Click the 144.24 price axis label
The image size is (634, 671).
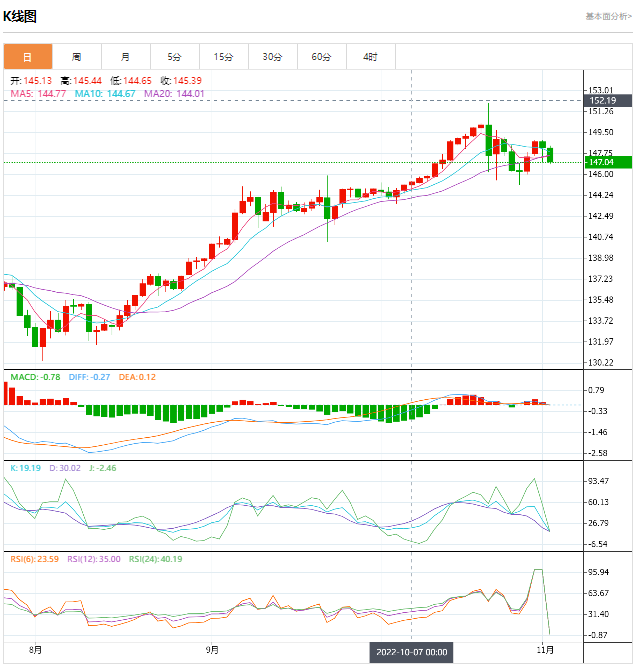coord(601,195)
